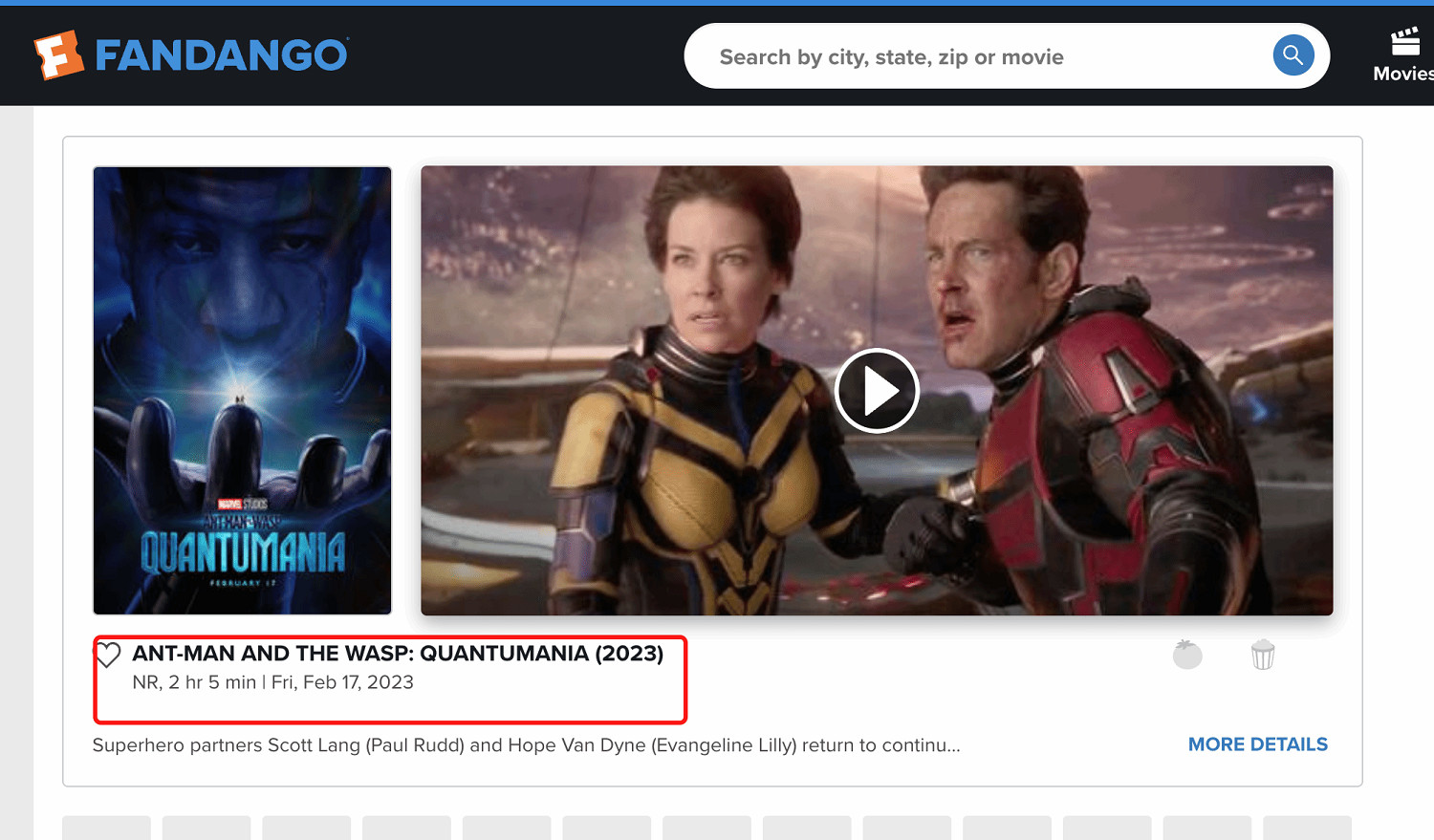Image resolution: width=1434 pixels, height=840 pixels.
Task: Click the popcorn audience score icon
Action: pos(1263,655)
